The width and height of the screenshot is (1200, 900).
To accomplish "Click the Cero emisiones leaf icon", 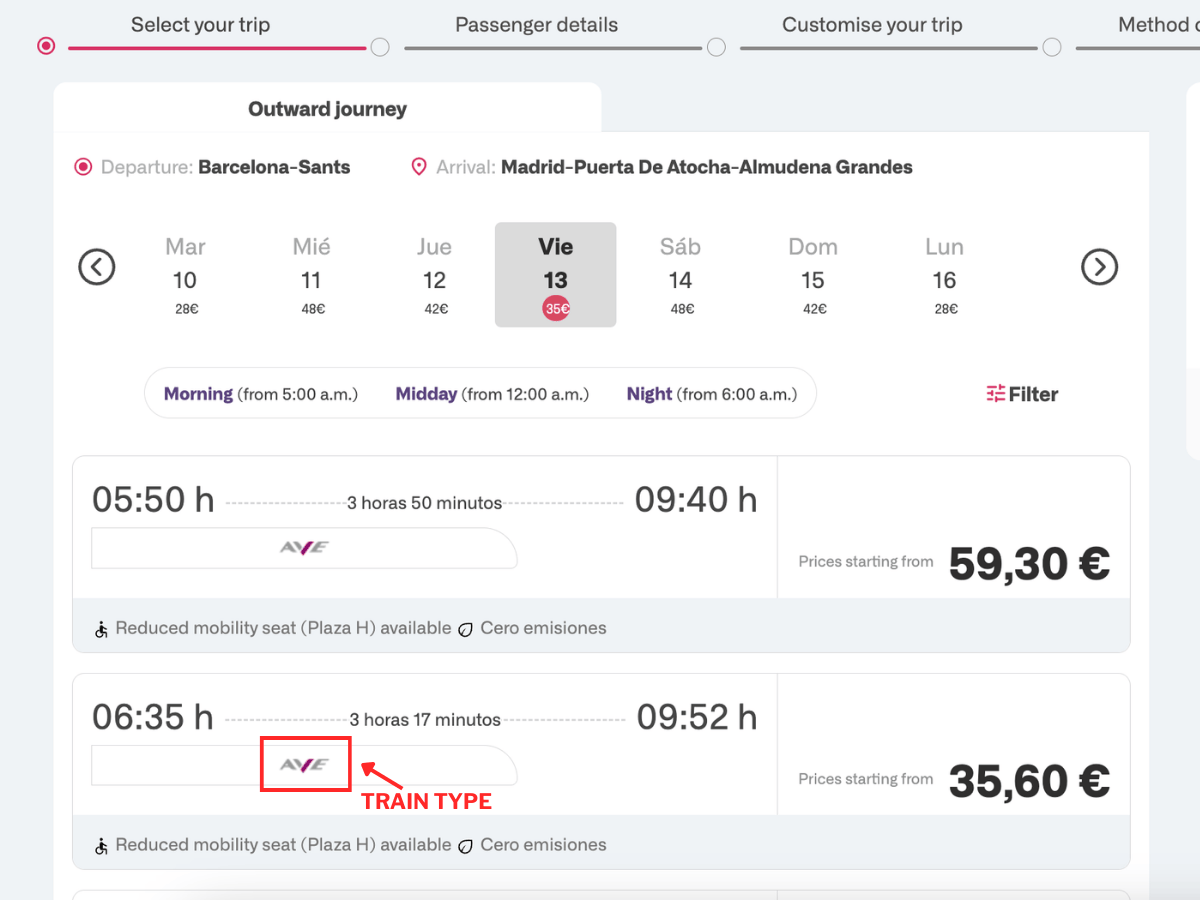I will pyautogui.click(x=466, y=627).
